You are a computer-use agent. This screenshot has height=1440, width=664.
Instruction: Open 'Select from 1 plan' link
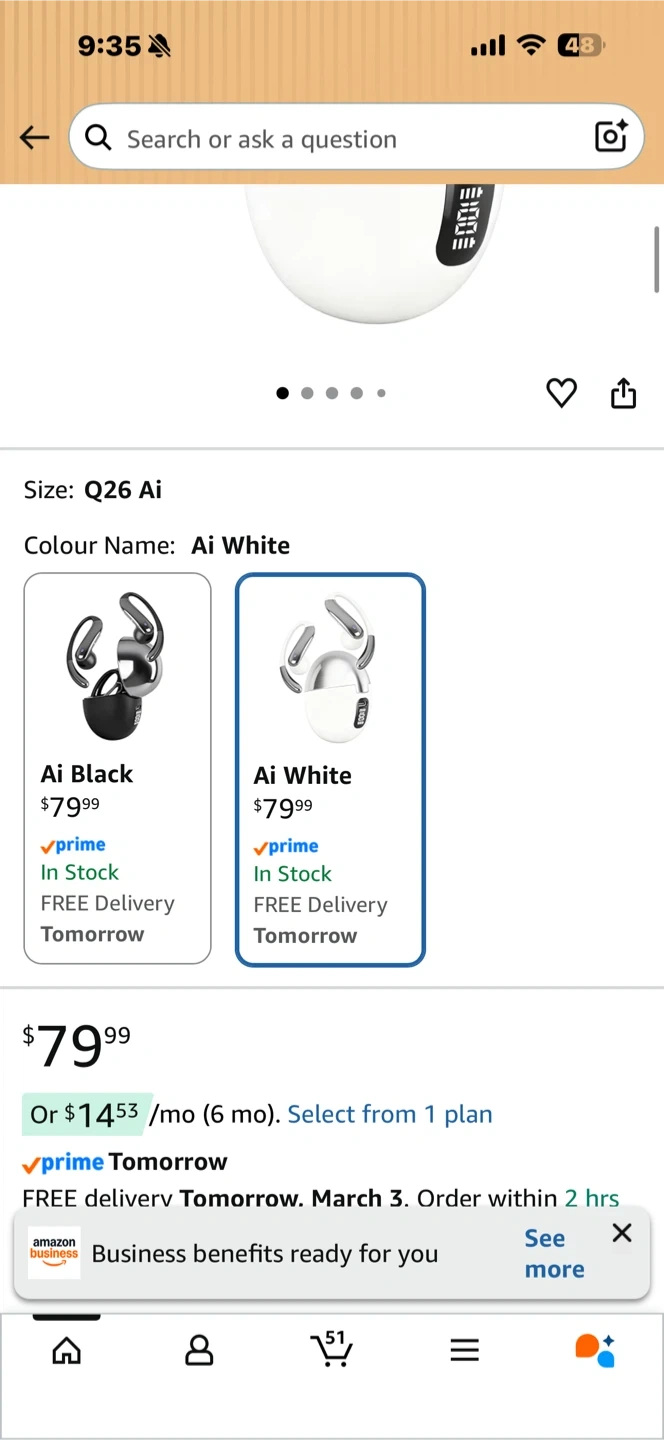390,1114
